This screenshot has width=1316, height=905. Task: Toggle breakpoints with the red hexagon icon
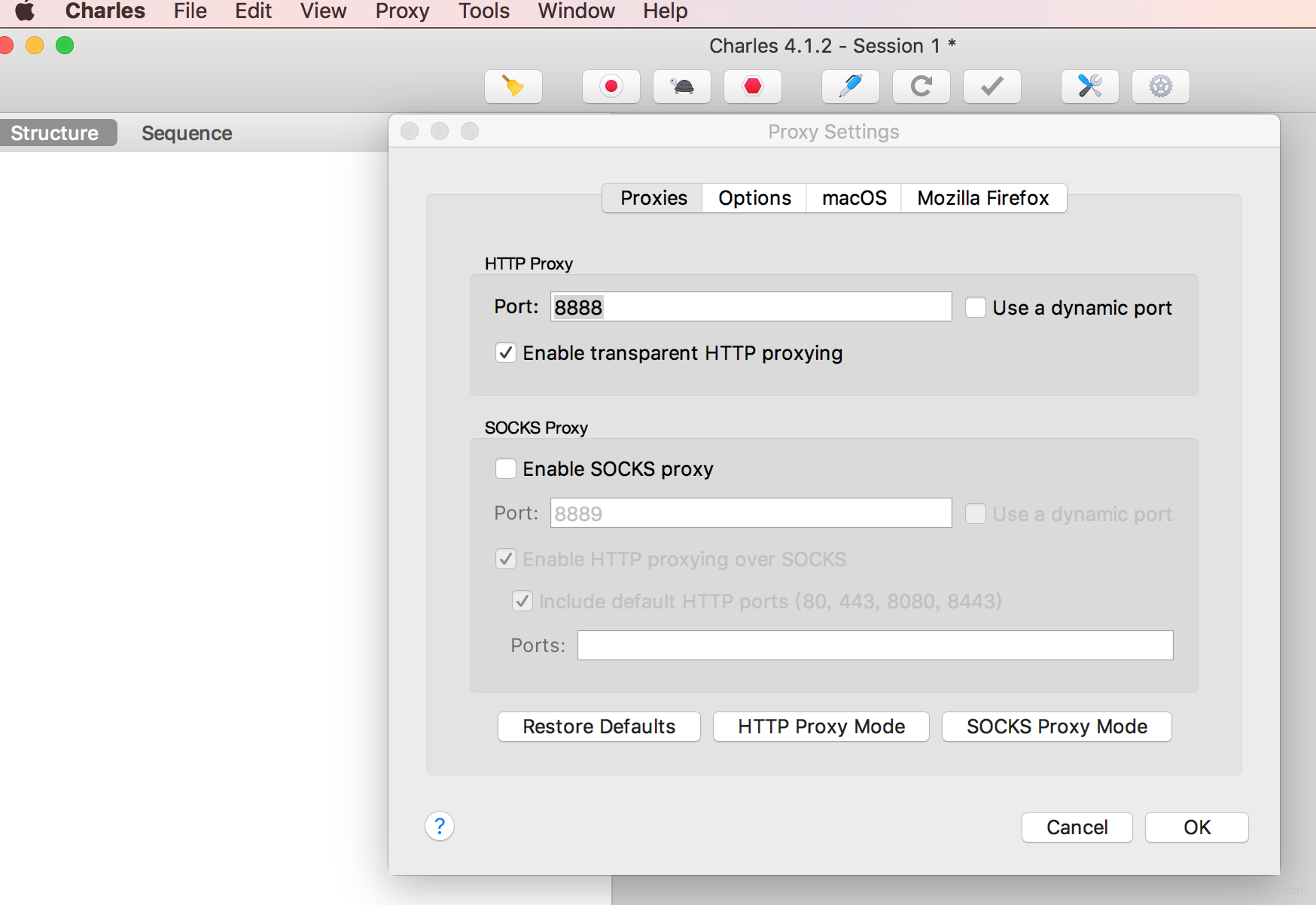click(x=753, y=87)
